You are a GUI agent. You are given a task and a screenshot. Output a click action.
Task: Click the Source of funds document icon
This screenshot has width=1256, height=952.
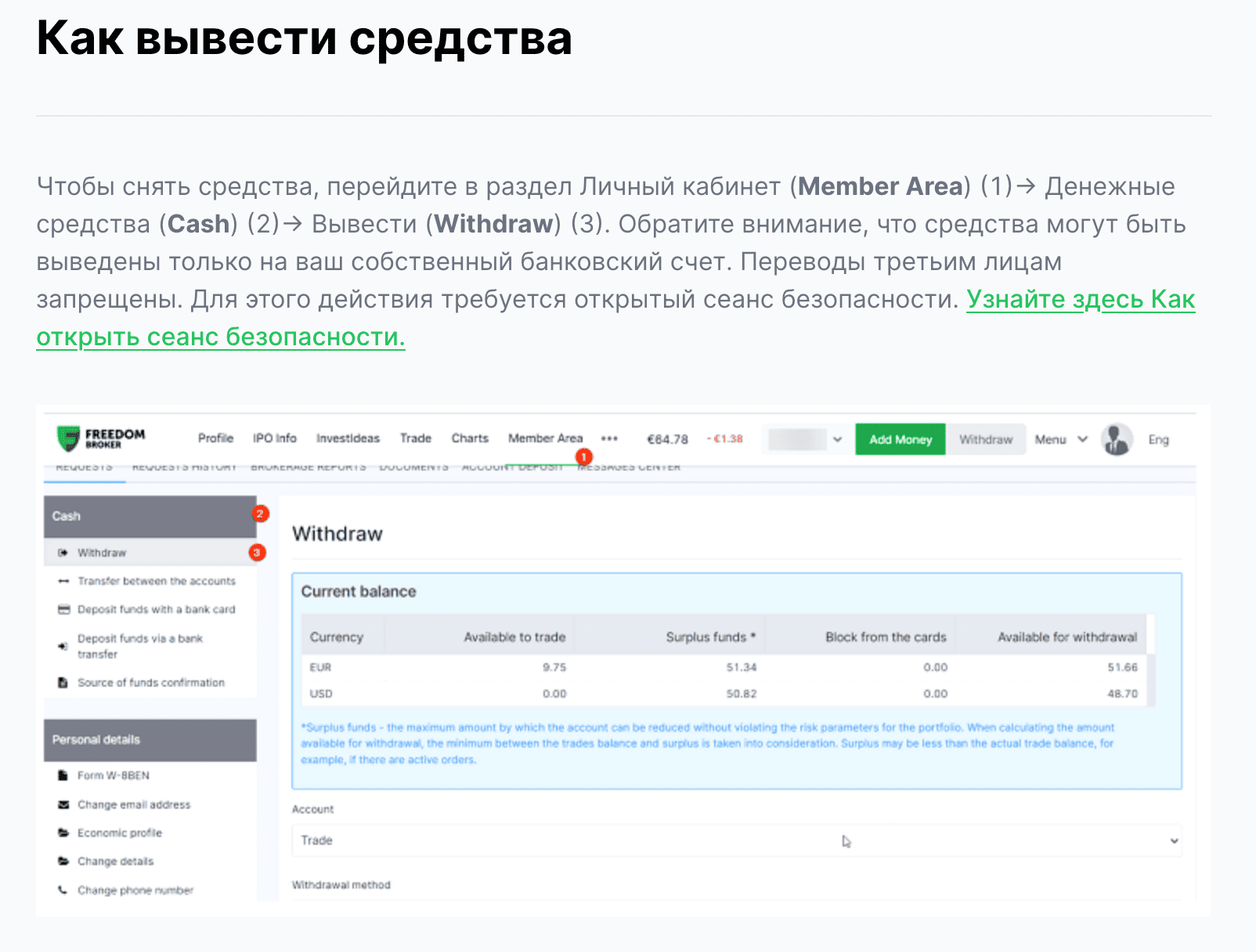tap(63, 683)
